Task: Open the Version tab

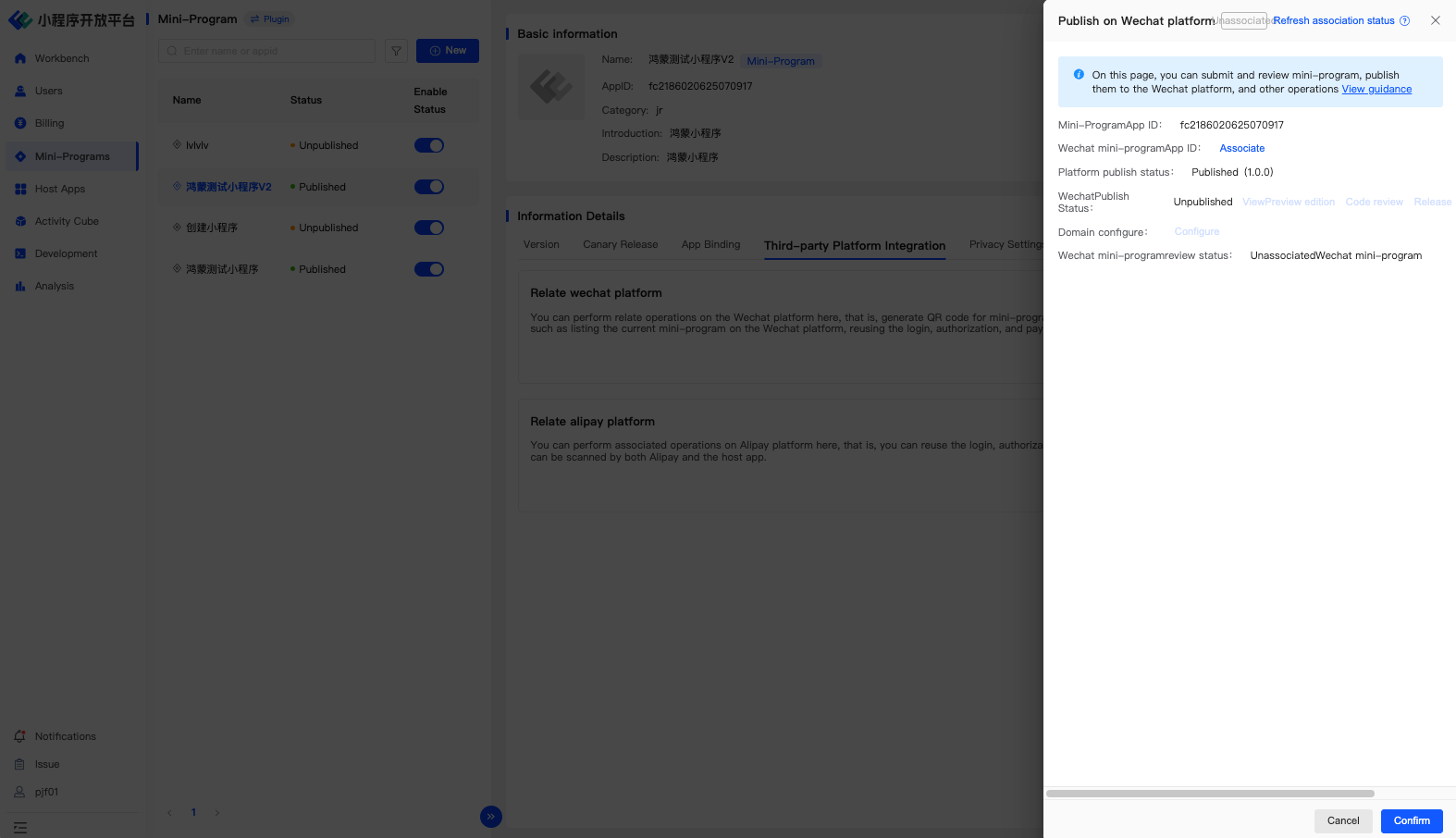Action: (541, 245)
